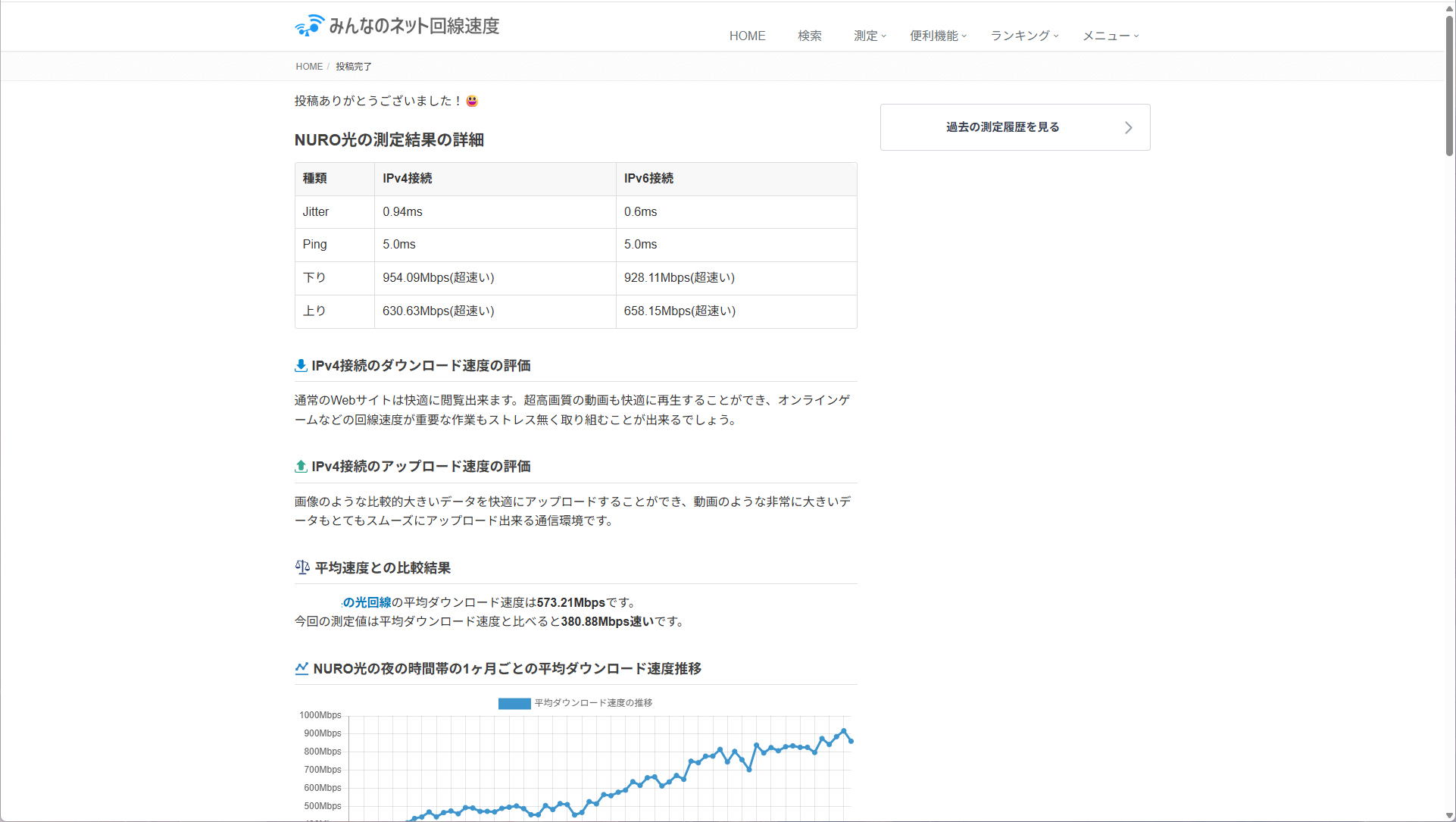The image size is (1456, 822).
Task: Expand the メニュー dropdown
Action: tap(1110, 36)
